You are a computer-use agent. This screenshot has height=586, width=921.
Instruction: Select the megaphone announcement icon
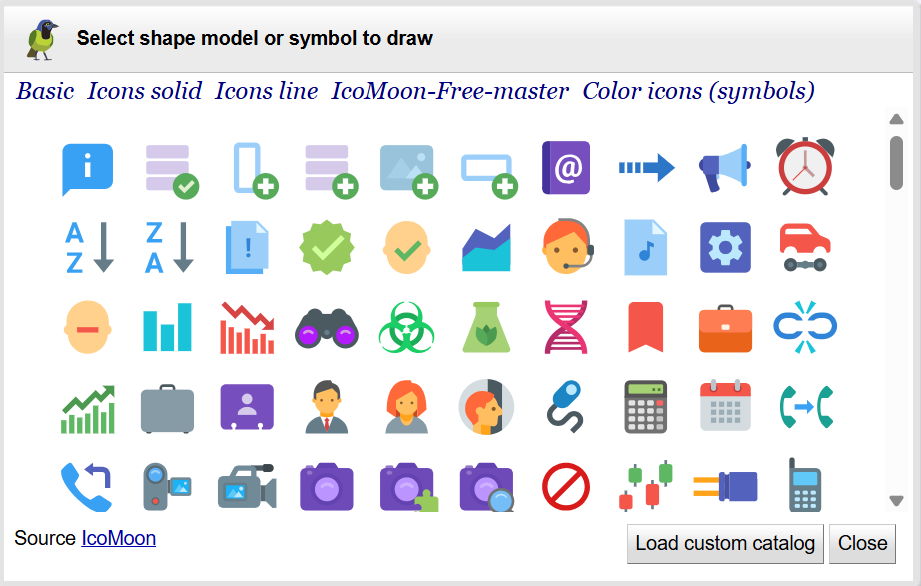(x=725, y=168)
